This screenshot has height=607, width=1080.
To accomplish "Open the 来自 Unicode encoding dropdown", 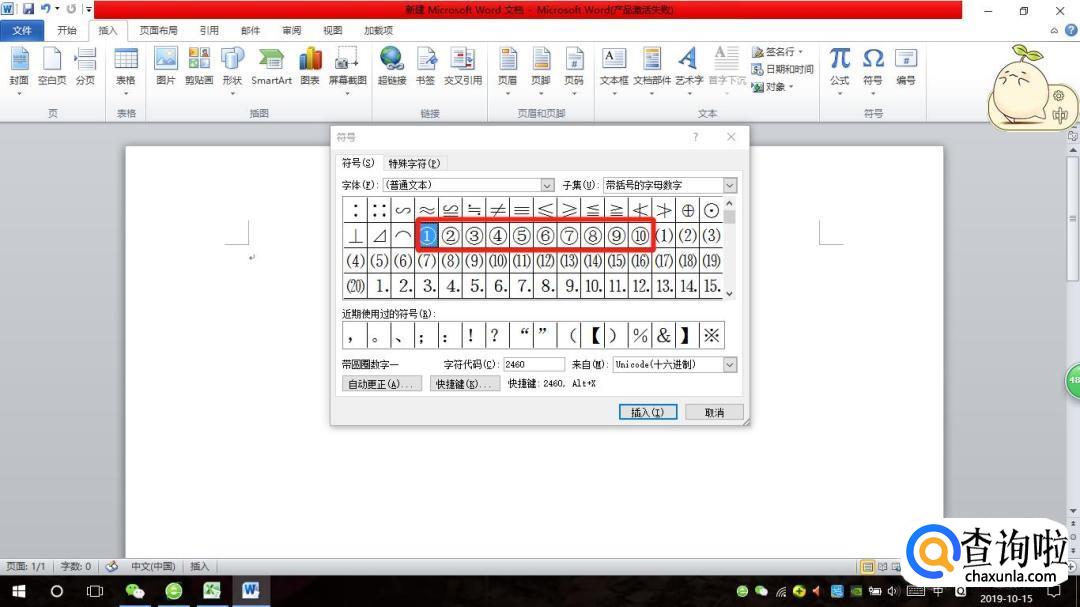I will click(729, 365).
